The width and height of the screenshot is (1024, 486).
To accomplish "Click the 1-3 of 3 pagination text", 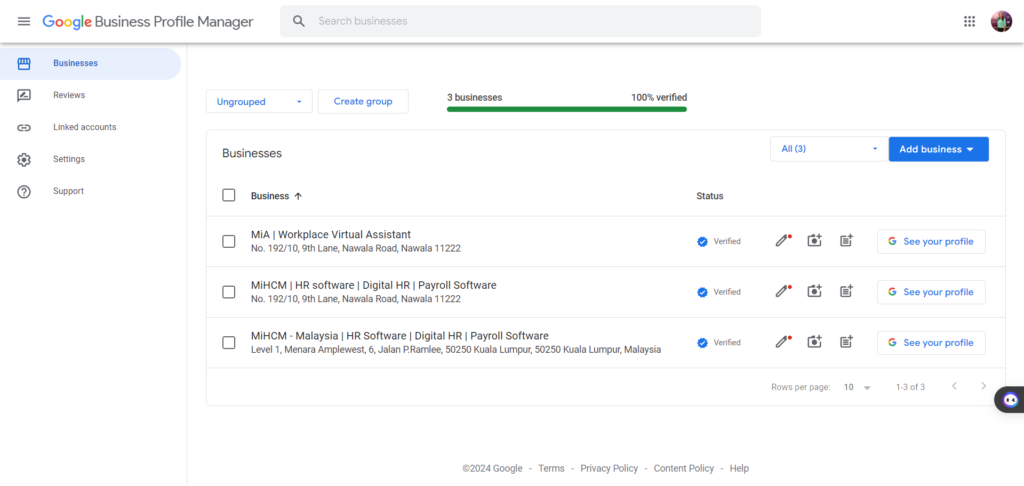I will pos(910,387).
